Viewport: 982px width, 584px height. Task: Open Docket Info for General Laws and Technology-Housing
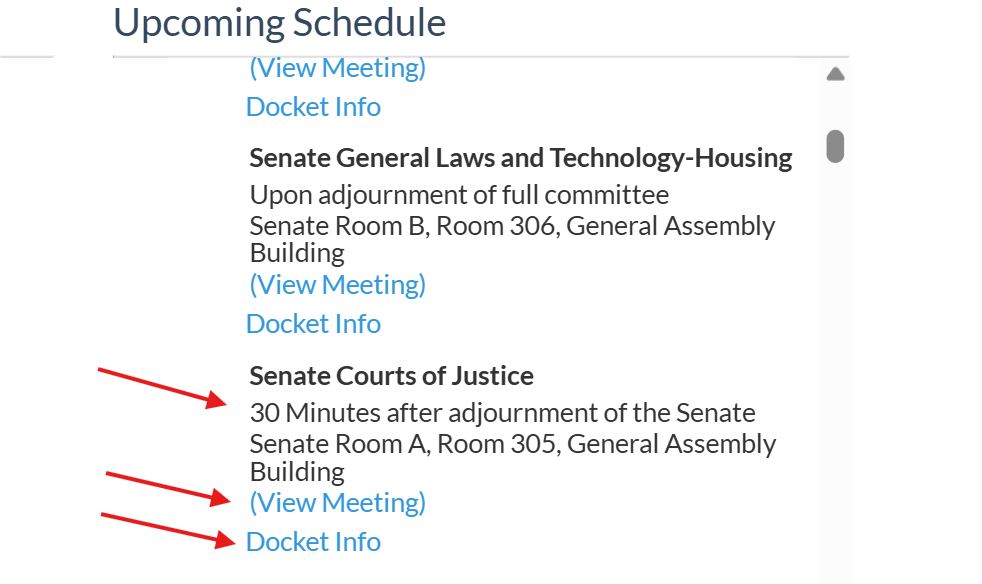pos(313,324)
